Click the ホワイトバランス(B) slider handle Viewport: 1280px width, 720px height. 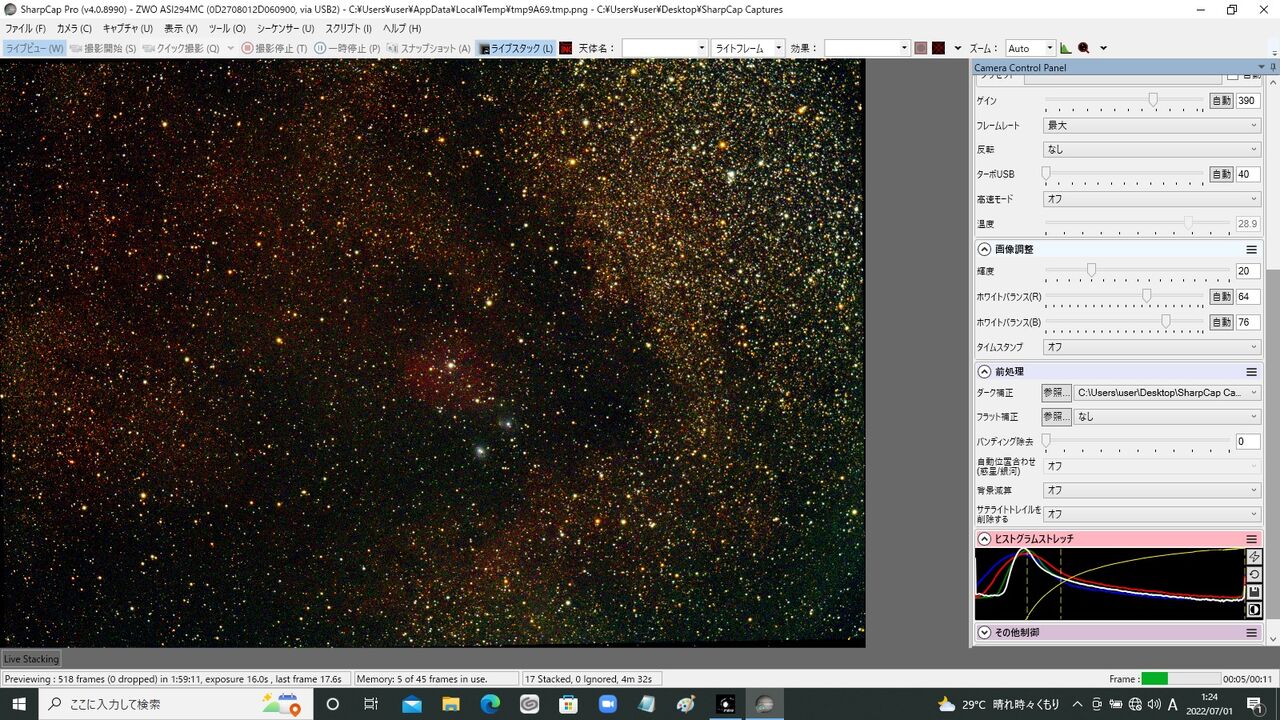pos(1166,321)
